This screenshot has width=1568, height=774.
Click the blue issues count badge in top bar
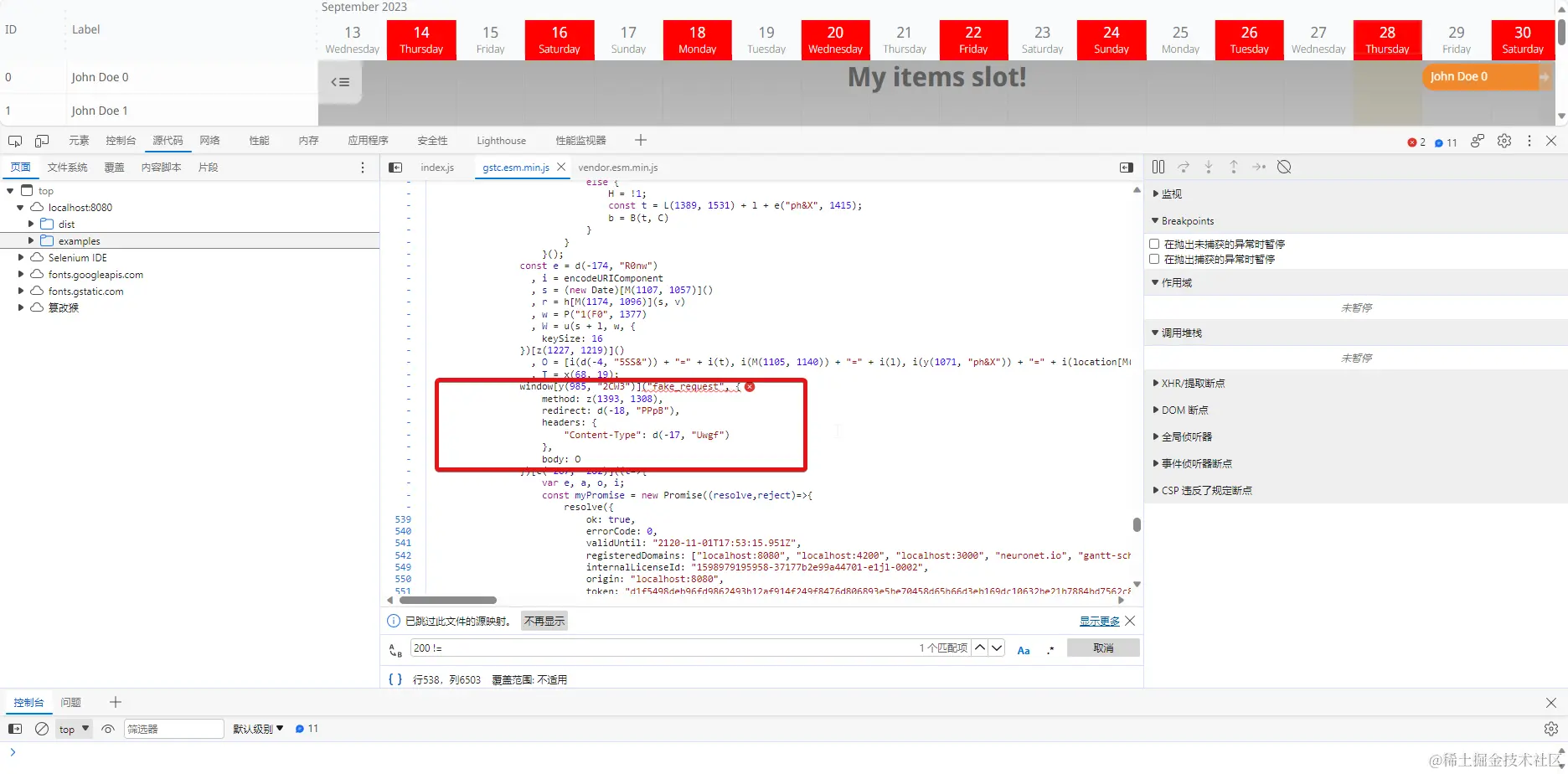[1446, 142]
